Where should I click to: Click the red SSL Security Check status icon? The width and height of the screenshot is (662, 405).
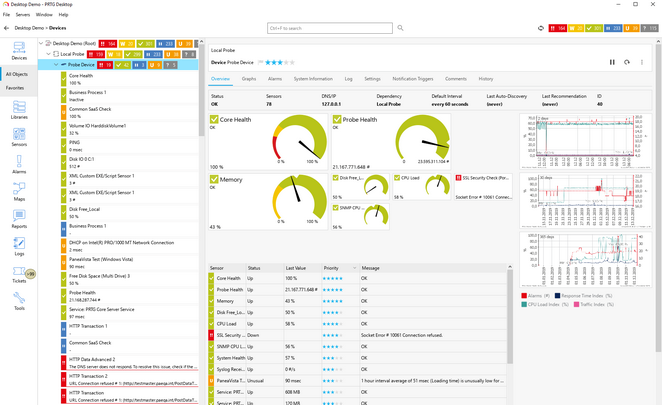pos(459,178)
